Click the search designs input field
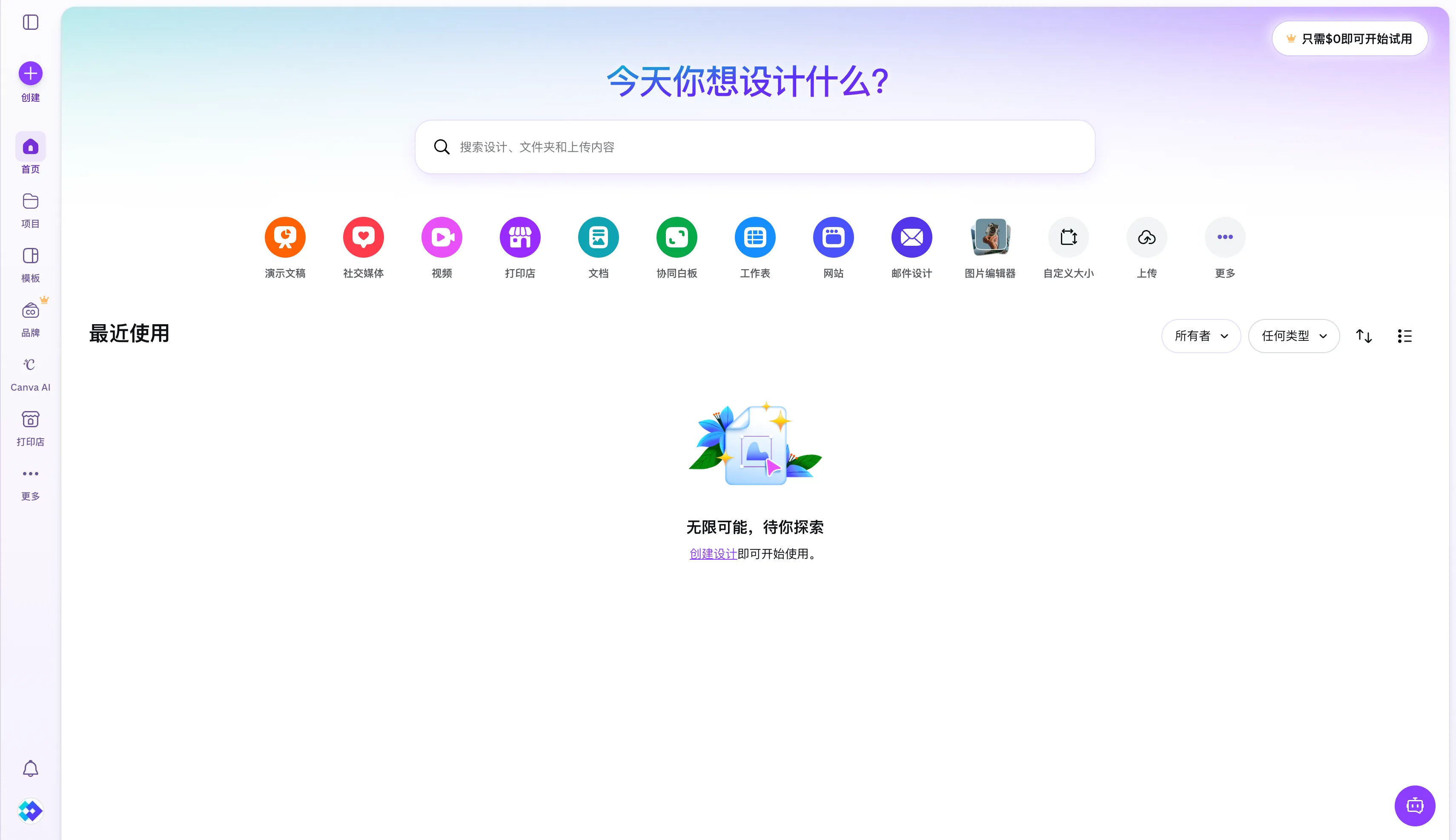 pyautogui.click(x=755, y=147)
